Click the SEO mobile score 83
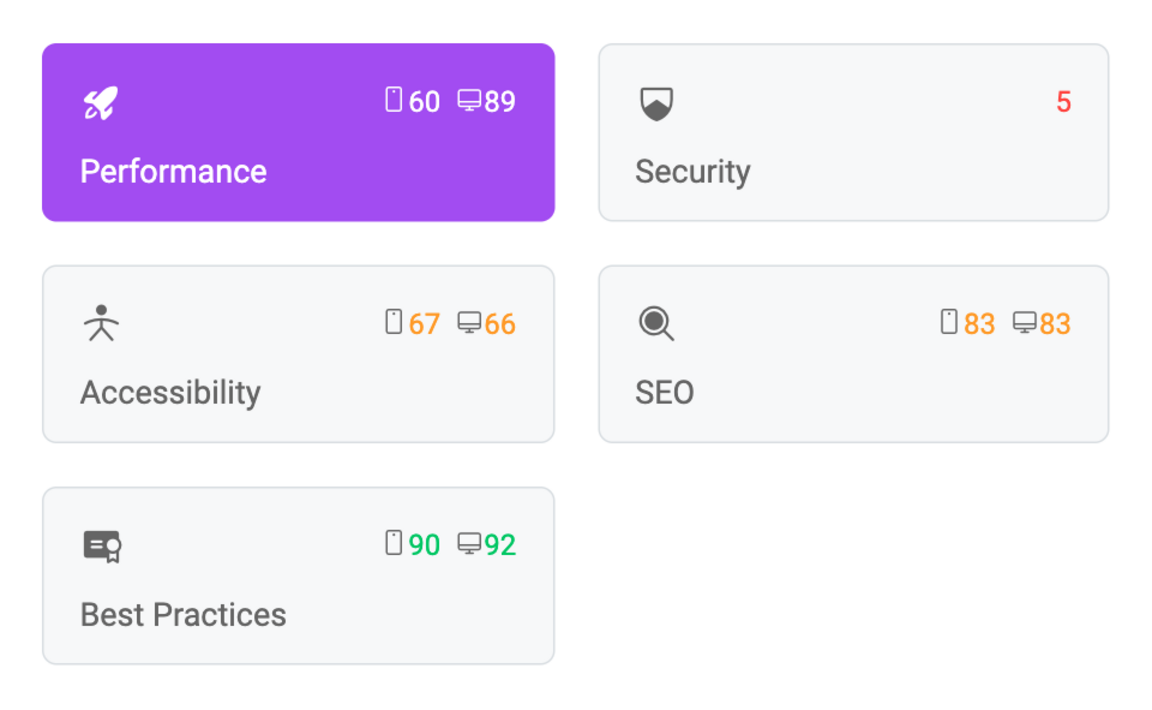 (x=979, y=324)
